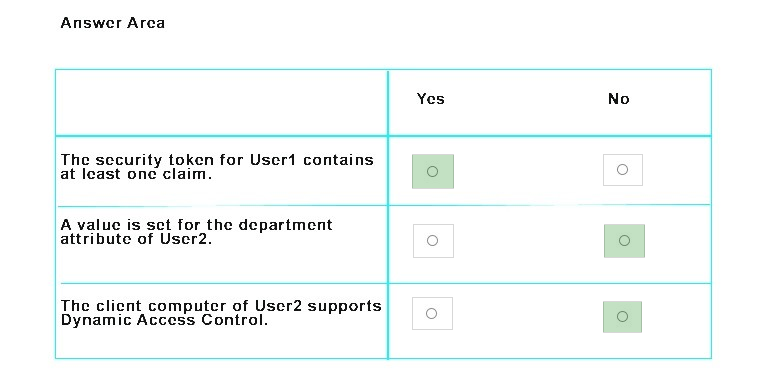
Task: Click the Yes column header
Action: point(430,99)
